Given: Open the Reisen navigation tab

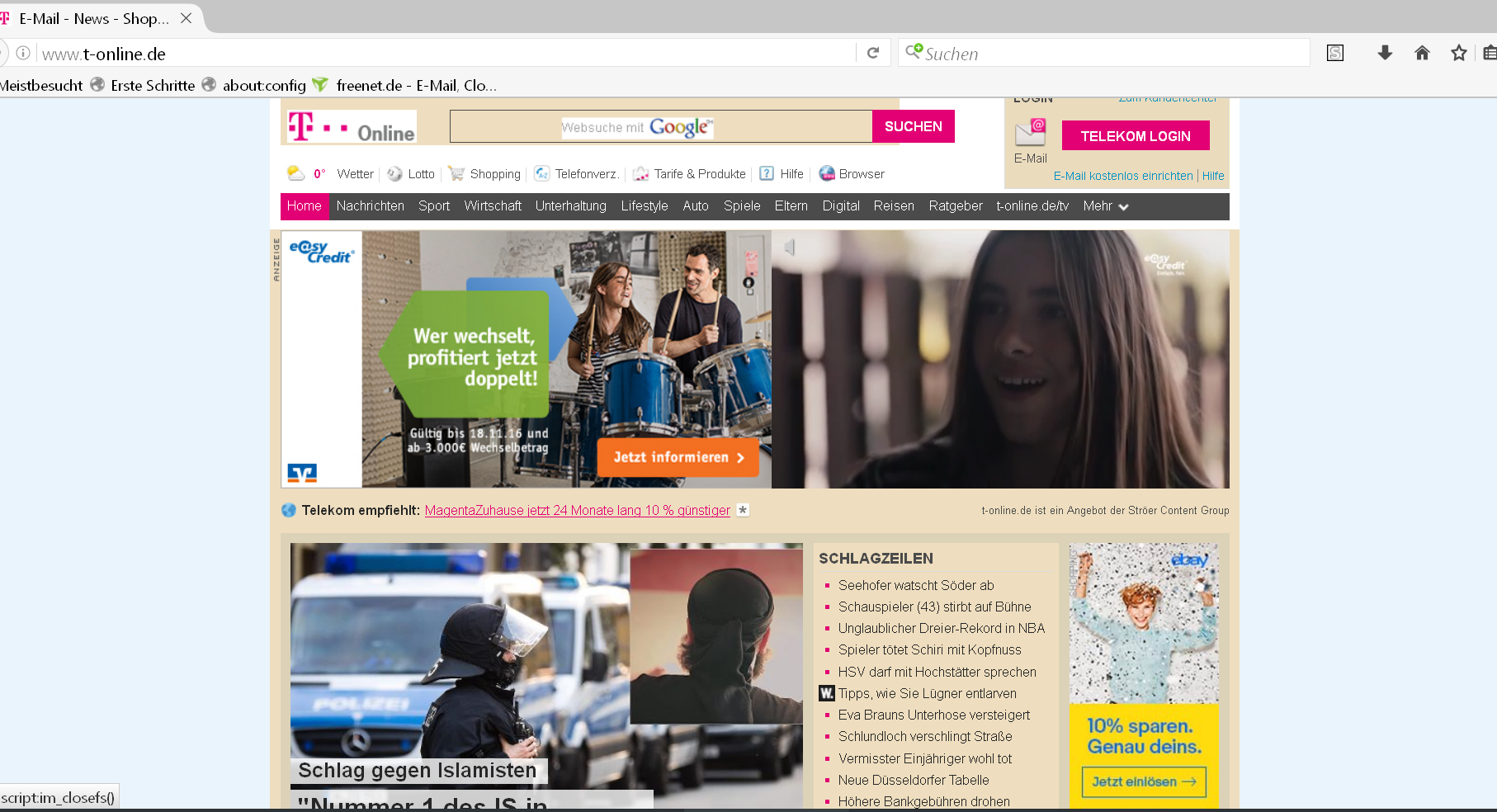Looking at the screenshot, I should [x=894, y=206].
